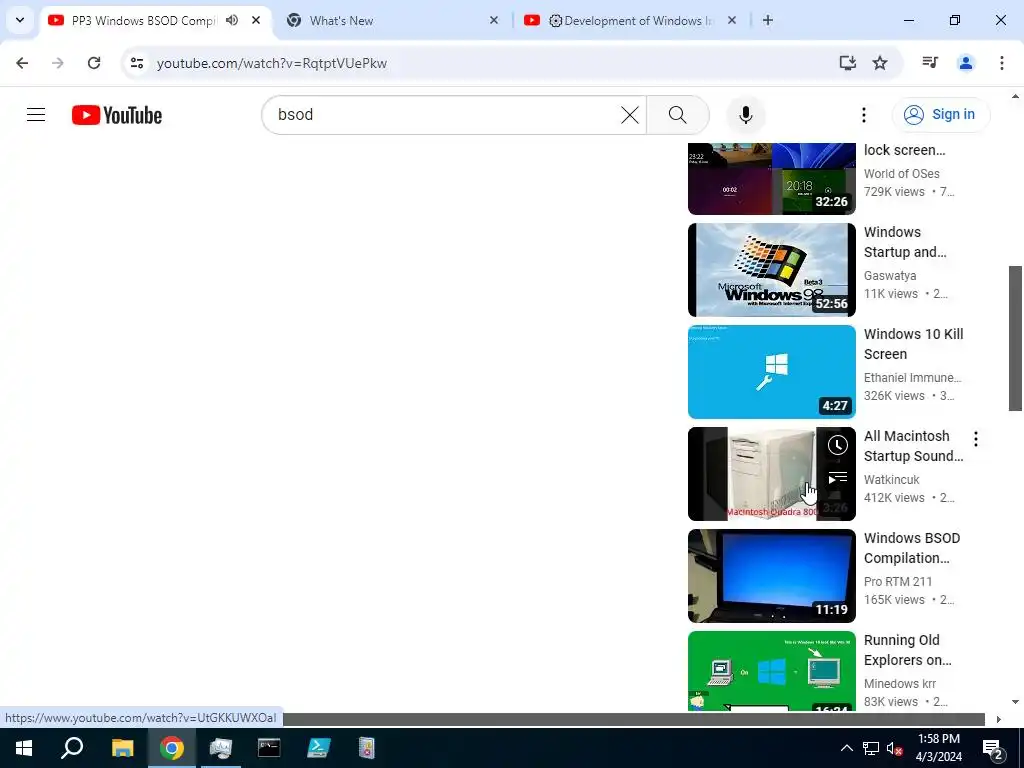The width and height of the screenshot is (1024, 768).
Task: Open PowerShell from the taskbar
Action: (x=318, y=748)
